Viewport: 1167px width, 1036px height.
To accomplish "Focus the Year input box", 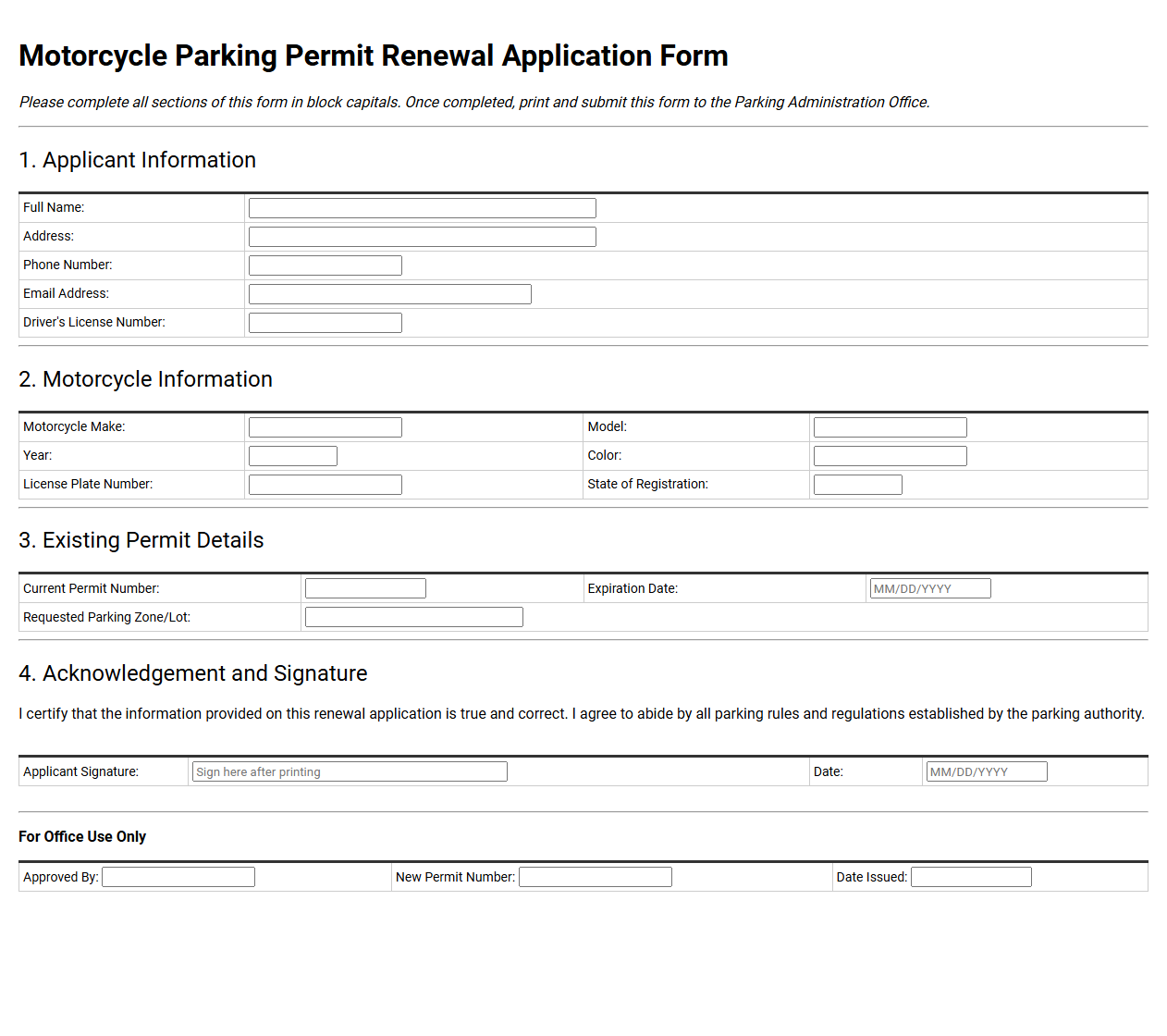I will 293,456.
